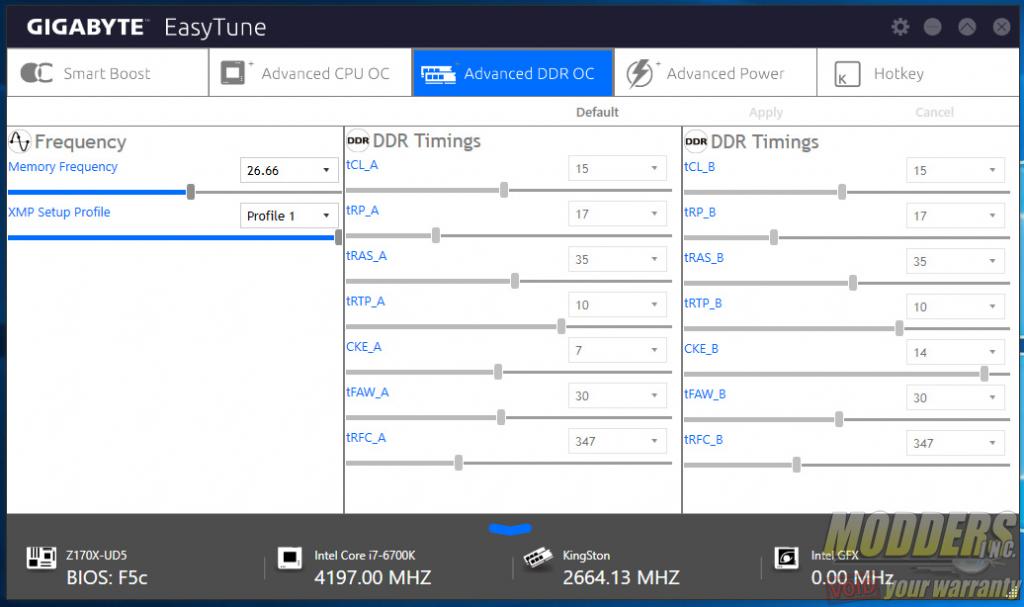This screenshot has width=1024, height=607.
Task: Click the Intel Core CPU icon
Action: pyautogui.click(x=290, y=559)
